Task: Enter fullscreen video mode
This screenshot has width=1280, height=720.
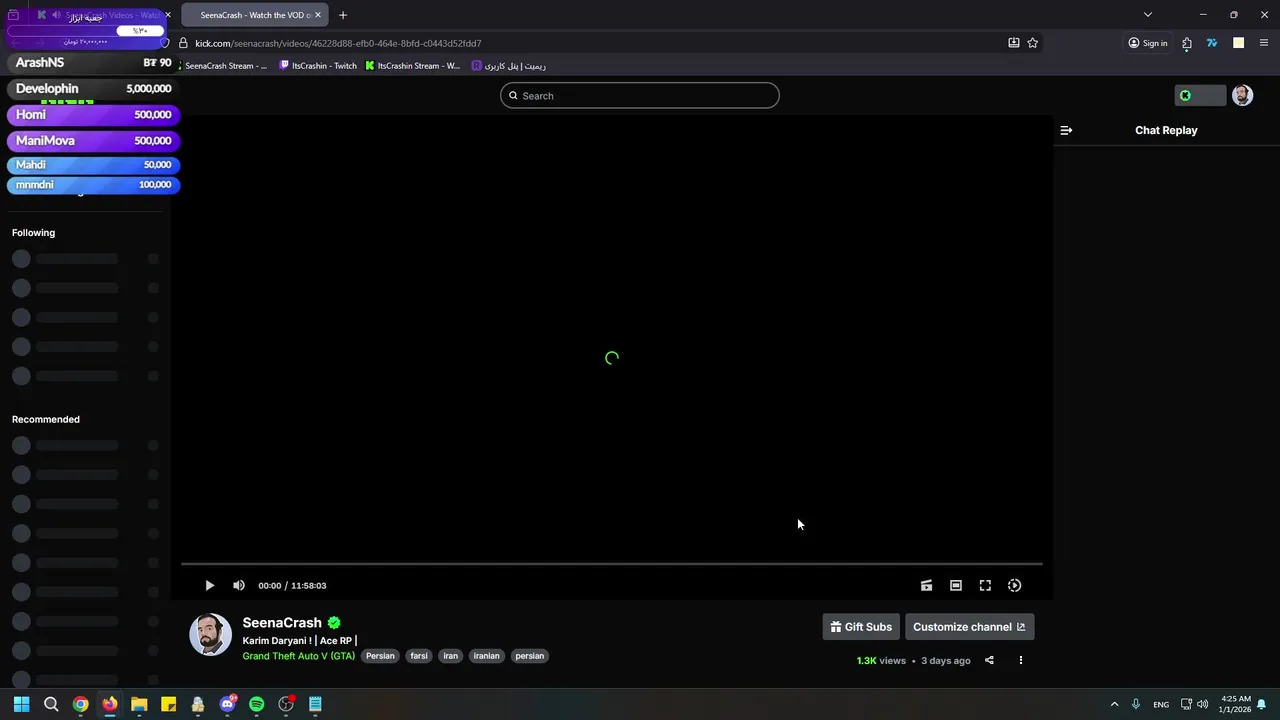Action: click(985, 586)
